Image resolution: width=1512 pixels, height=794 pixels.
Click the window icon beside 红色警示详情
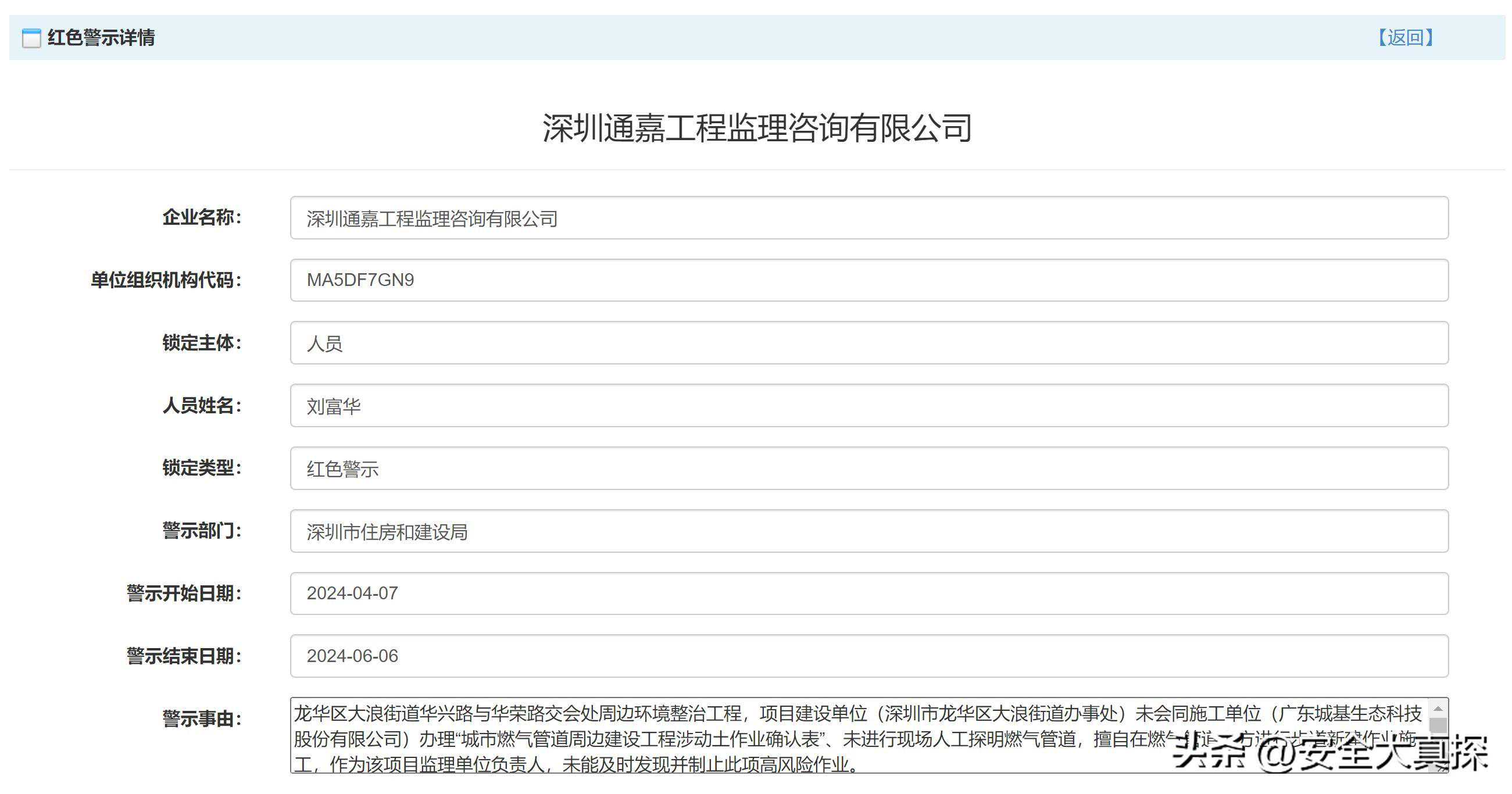click(31, 38)
